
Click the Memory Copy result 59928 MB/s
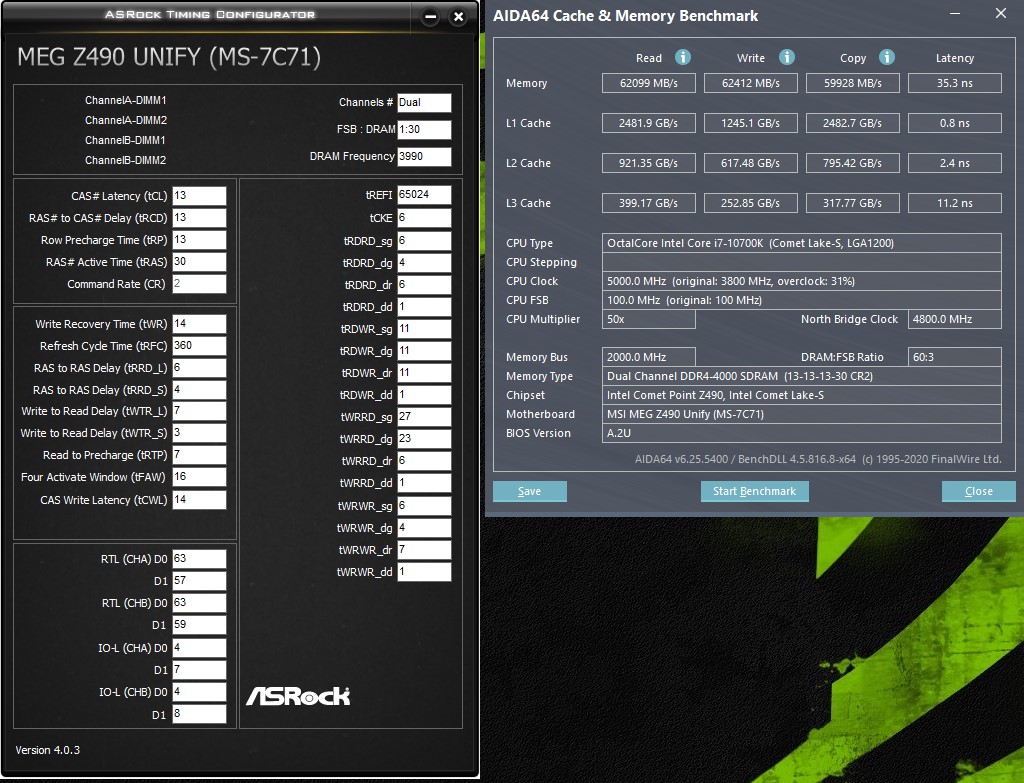coord(852,83)
